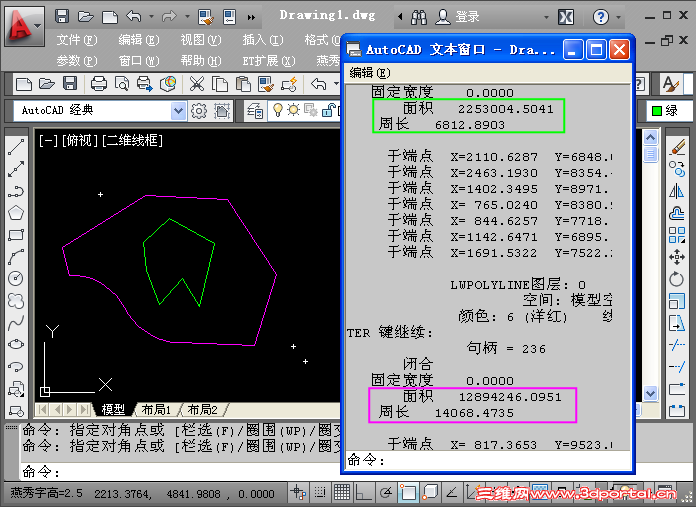Click the Plot Preview icon
The width and height of the screenshot is (696, 507).
coord(122,83)
